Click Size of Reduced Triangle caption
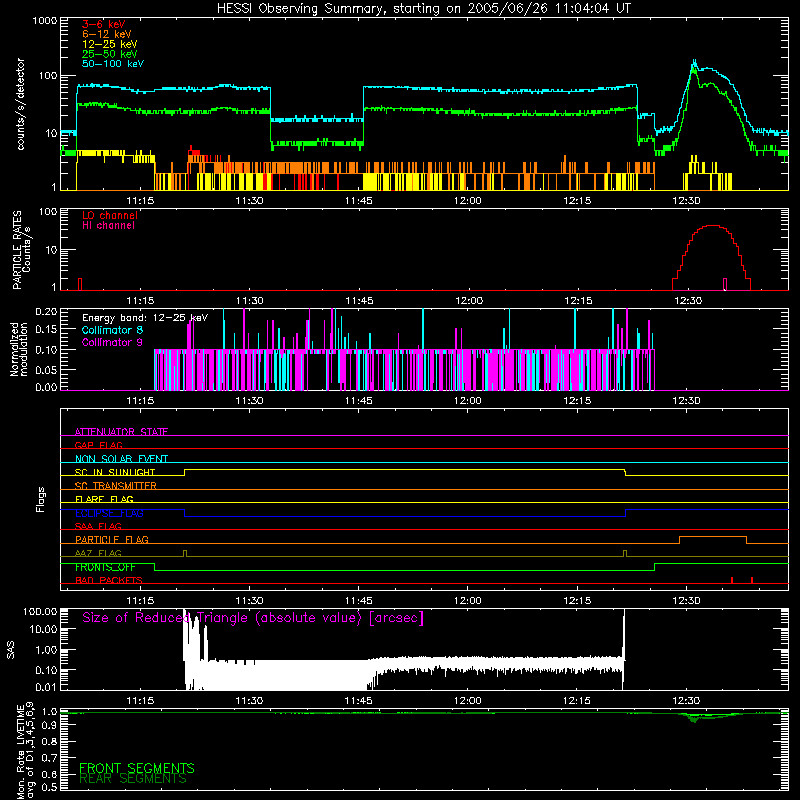800x800 pixels. coord(253,618)
